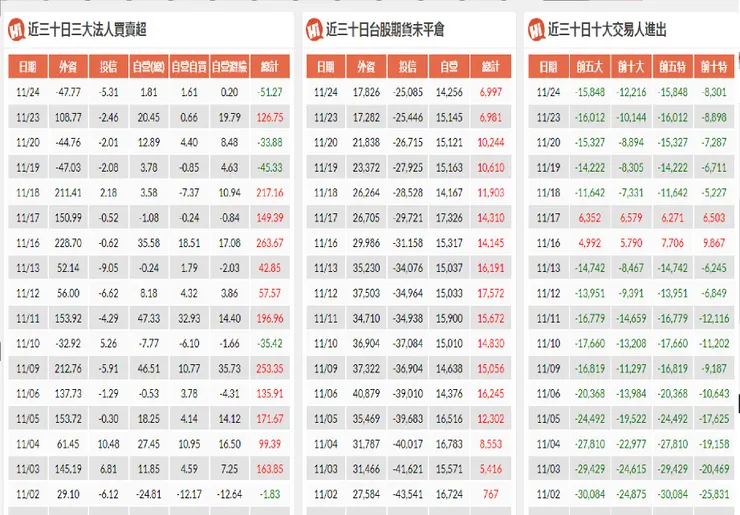Select the 47.33 cell on 11/11

[149, 319]
